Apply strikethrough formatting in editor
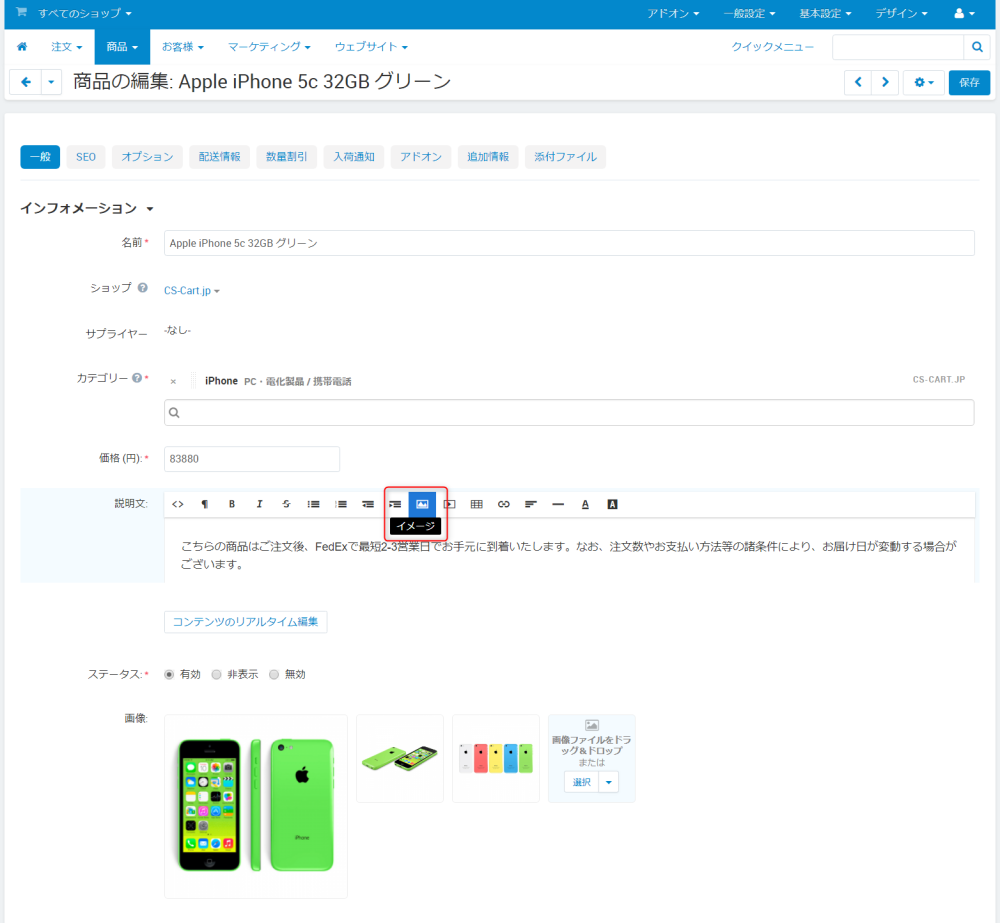The height and width of the screenshot is (923, 1000). click(286, 504)
